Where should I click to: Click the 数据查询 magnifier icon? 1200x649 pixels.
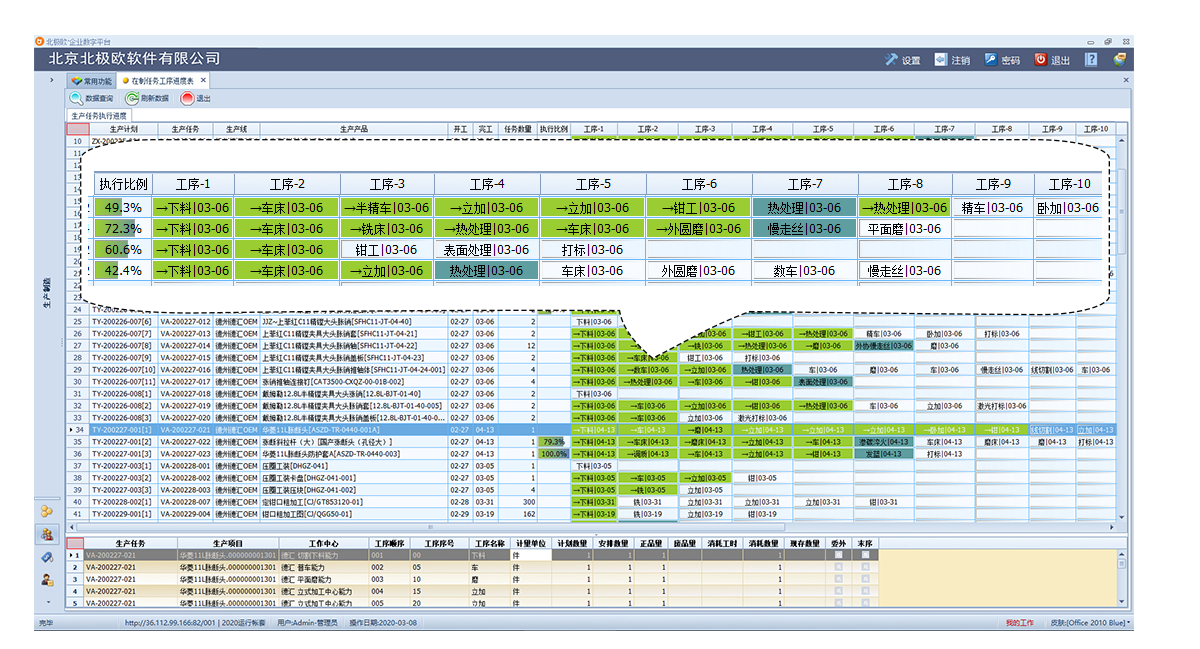click(x=76, y=98)
